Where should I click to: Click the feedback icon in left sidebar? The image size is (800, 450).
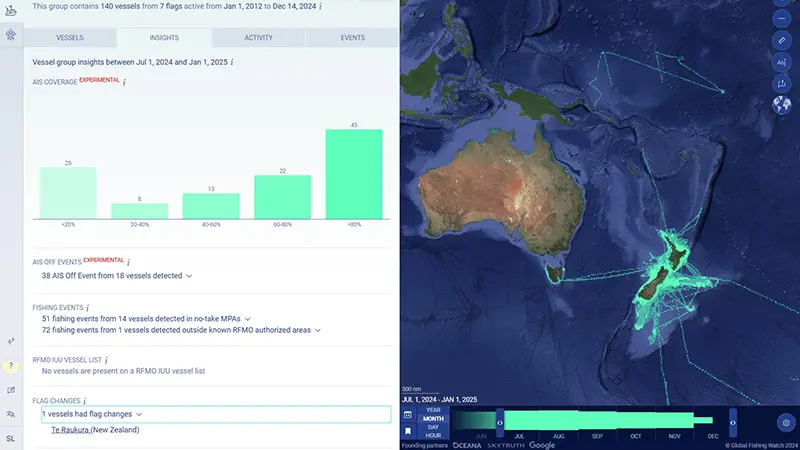click(x=11, y=390)
